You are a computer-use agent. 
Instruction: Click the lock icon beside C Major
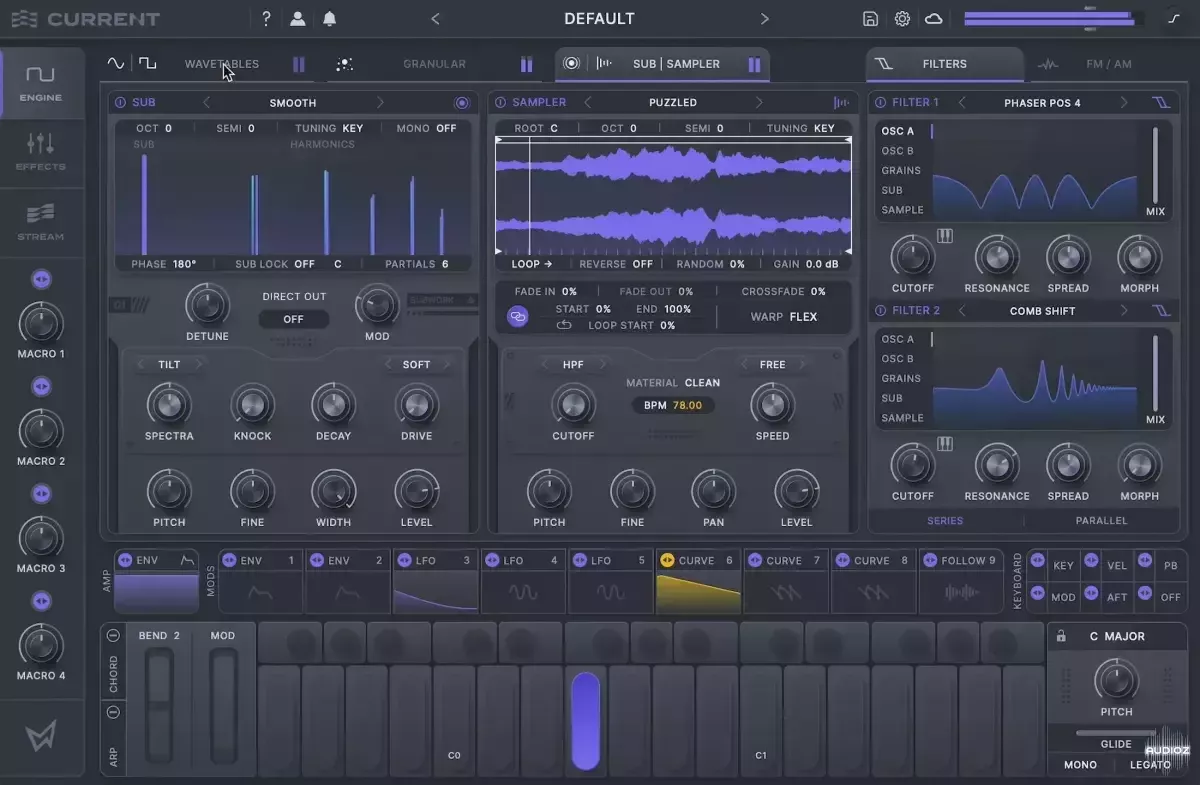click(1061, 636)
